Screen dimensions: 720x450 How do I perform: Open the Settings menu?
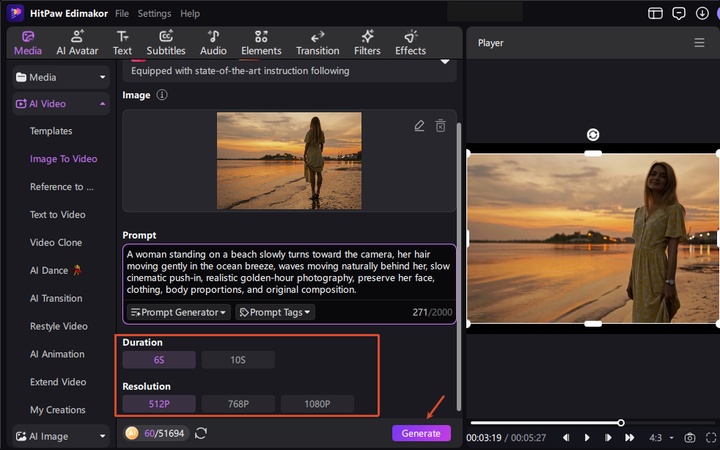point(154,14)
